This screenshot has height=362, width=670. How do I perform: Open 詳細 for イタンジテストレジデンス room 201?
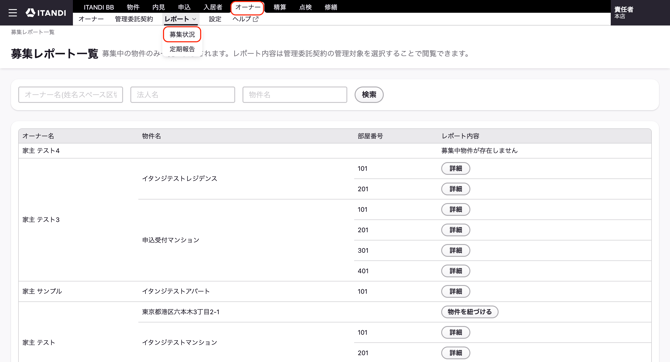pyautogui.click(x=455, y=189)
